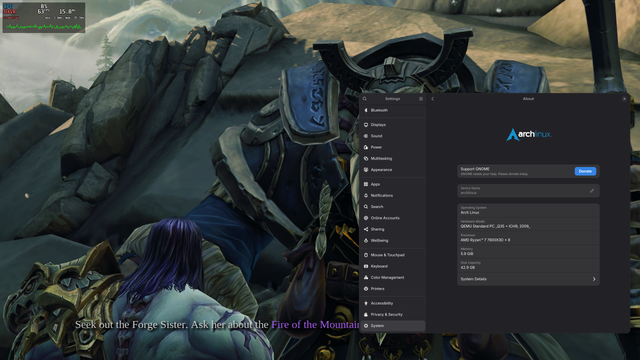Click the Operating System 'Arch Linux' row

click(x=528, y=211)
